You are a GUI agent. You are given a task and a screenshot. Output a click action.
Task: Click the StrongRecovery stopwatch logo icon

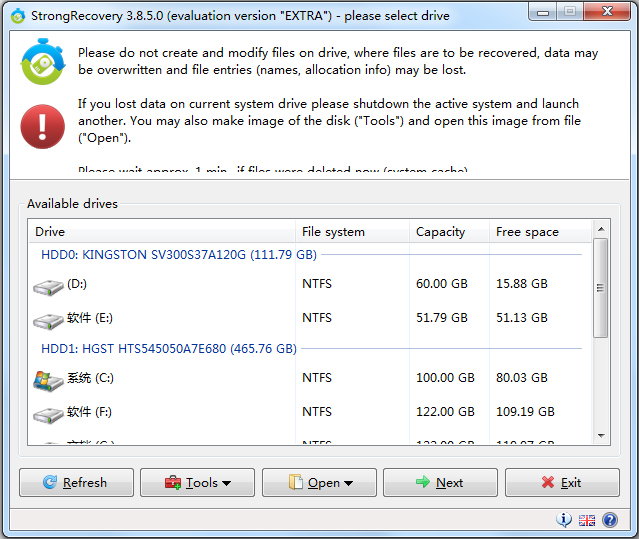point(43,62)
